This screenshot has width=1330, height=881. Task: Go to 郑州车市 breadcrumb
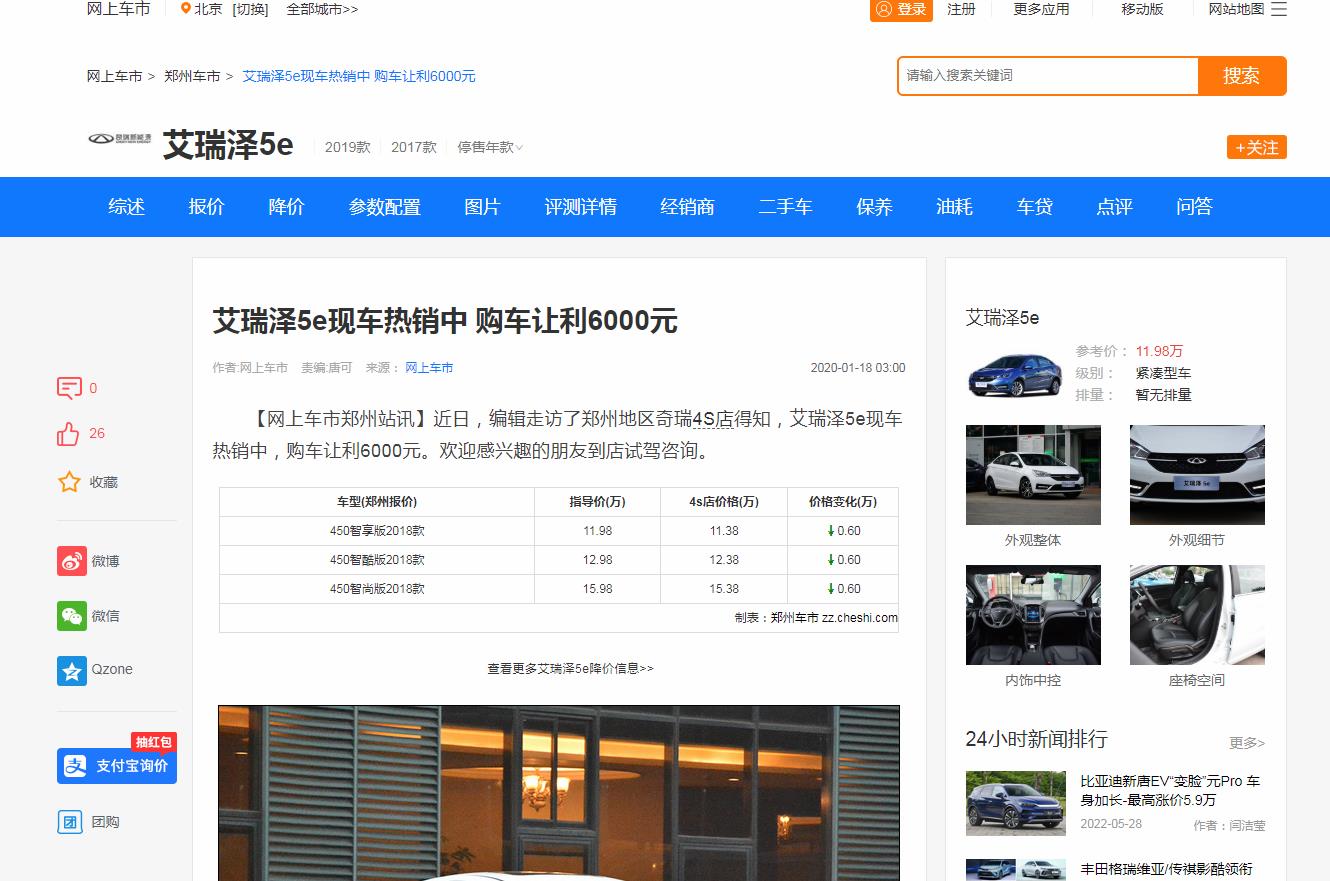click(192, 76)
